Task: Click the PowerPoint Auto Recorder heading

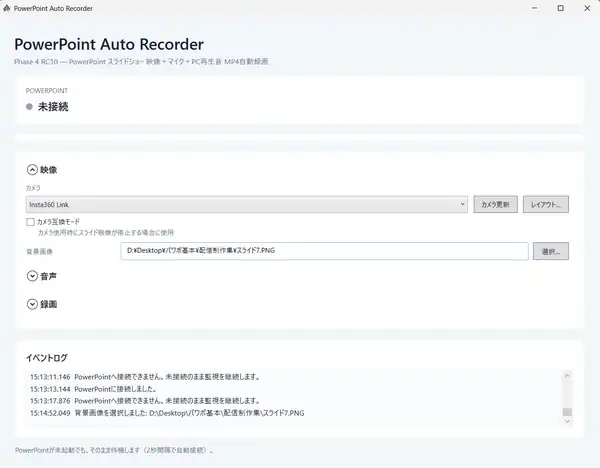Action: click(x=109, y=44)
